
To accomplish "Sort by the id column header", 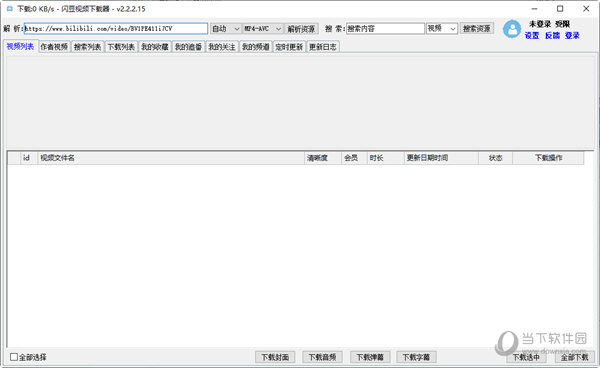I will point(29,158).
